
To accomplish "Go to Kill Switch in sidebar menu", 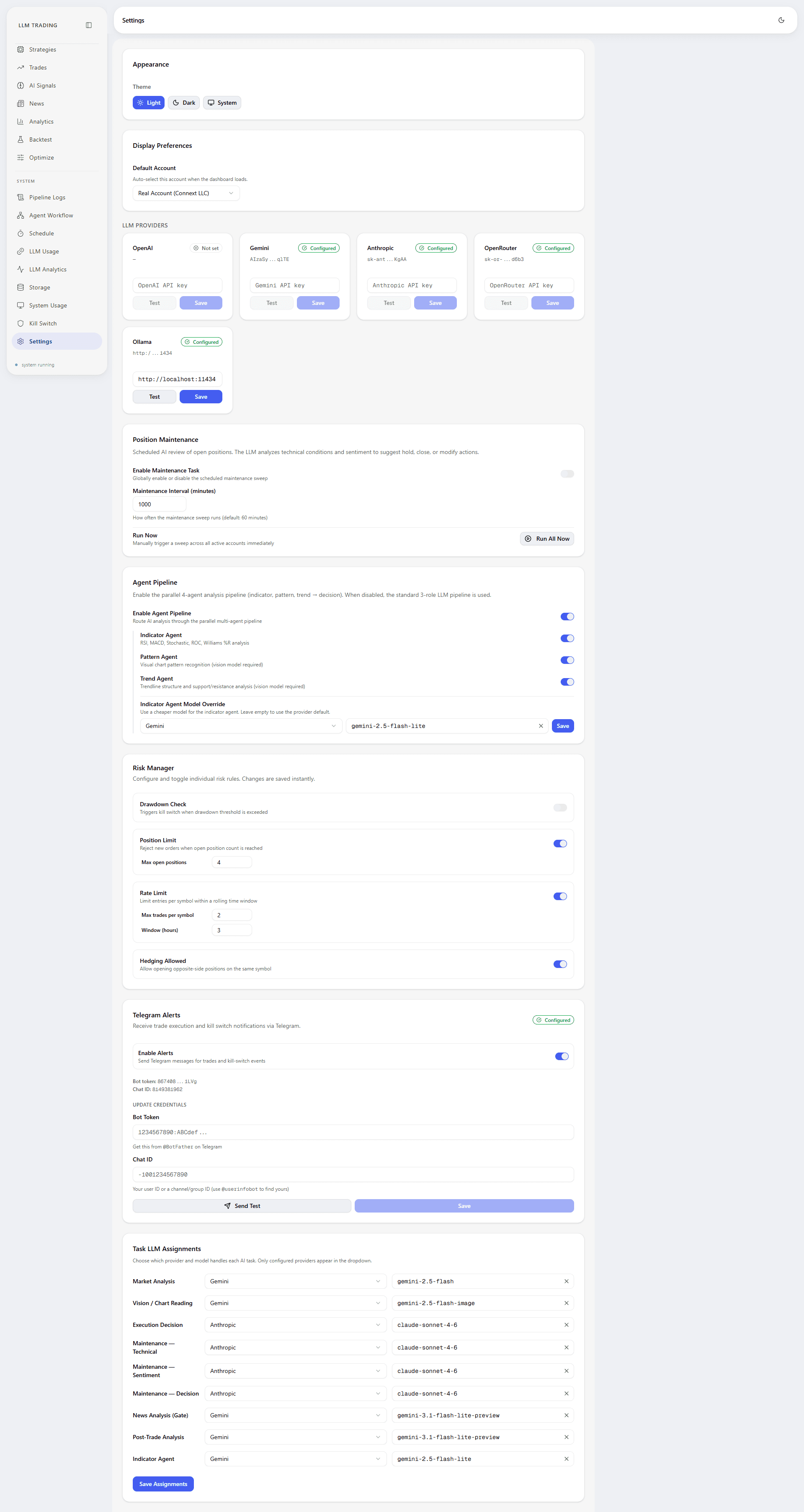I will [x=57, y=323].
